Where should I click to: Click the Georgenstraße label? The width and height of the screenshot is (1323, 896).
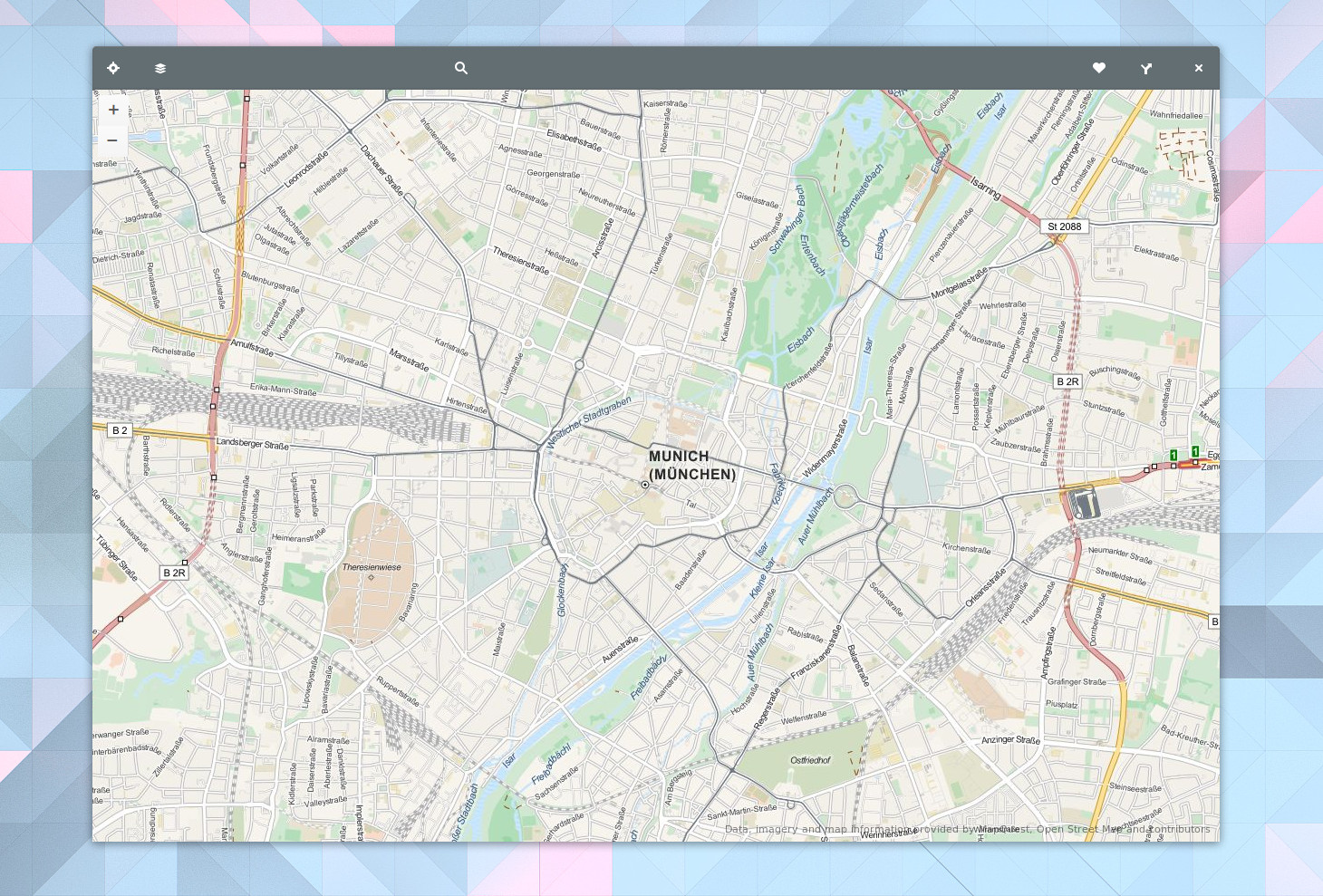pyautogui.click(x=554, y=174)
